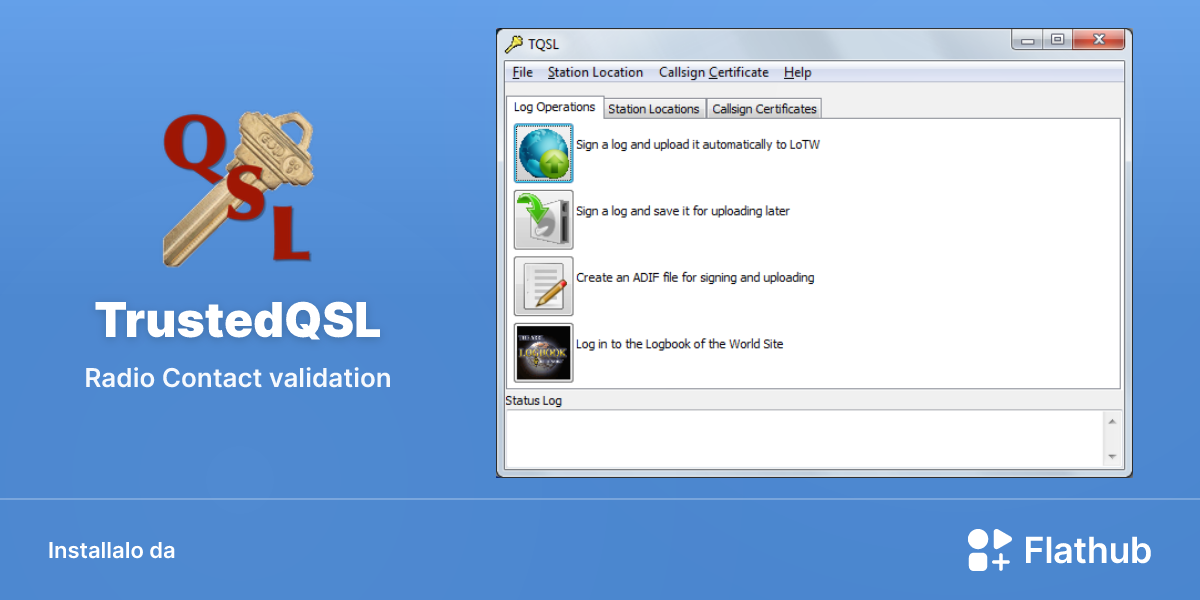Click the TQSL key icon in title bar
This screenshot has width=1200, height=600.
514,43
